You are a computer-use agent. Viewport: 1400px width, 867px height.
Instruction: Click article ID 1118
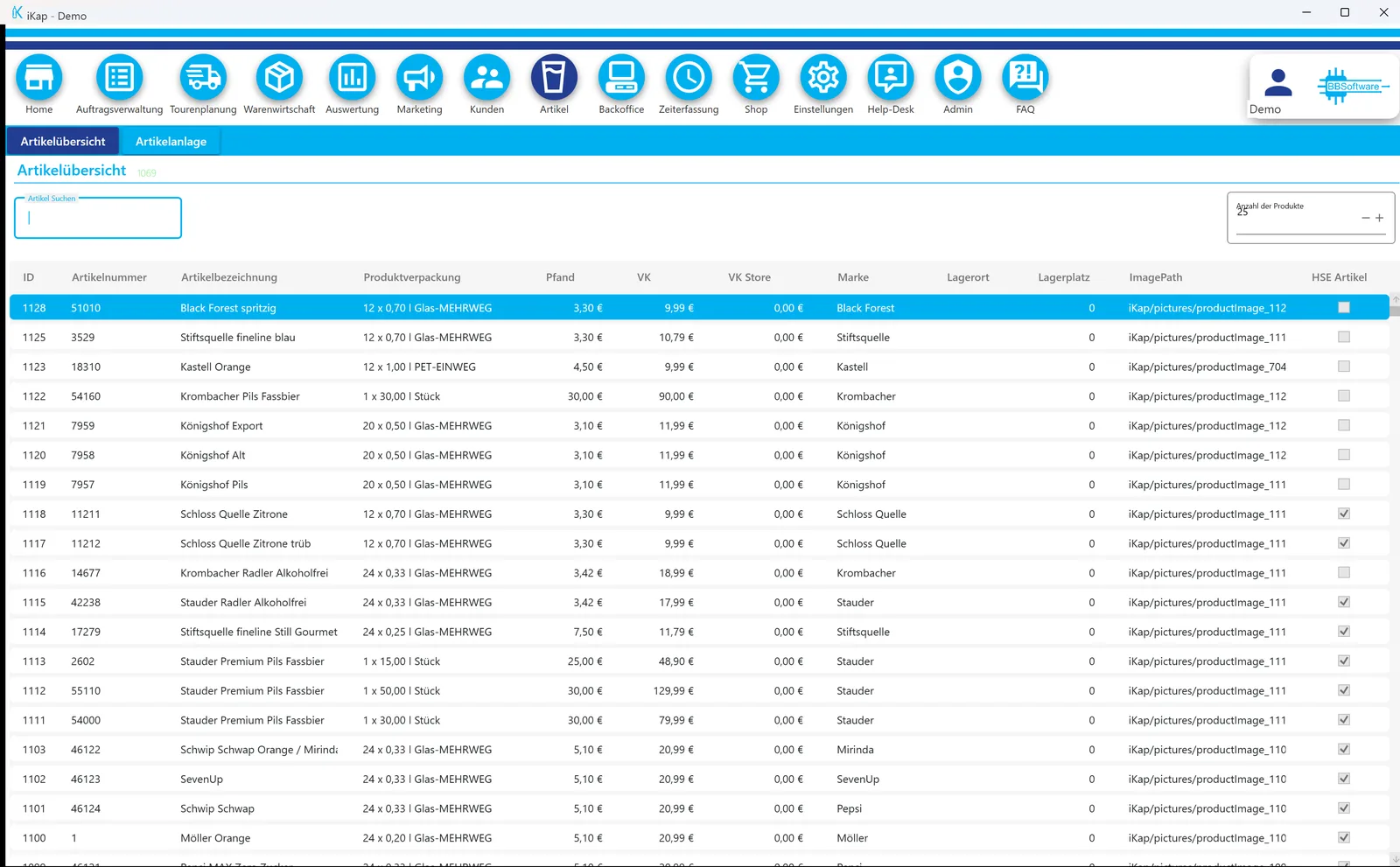[x=34, y=514]
